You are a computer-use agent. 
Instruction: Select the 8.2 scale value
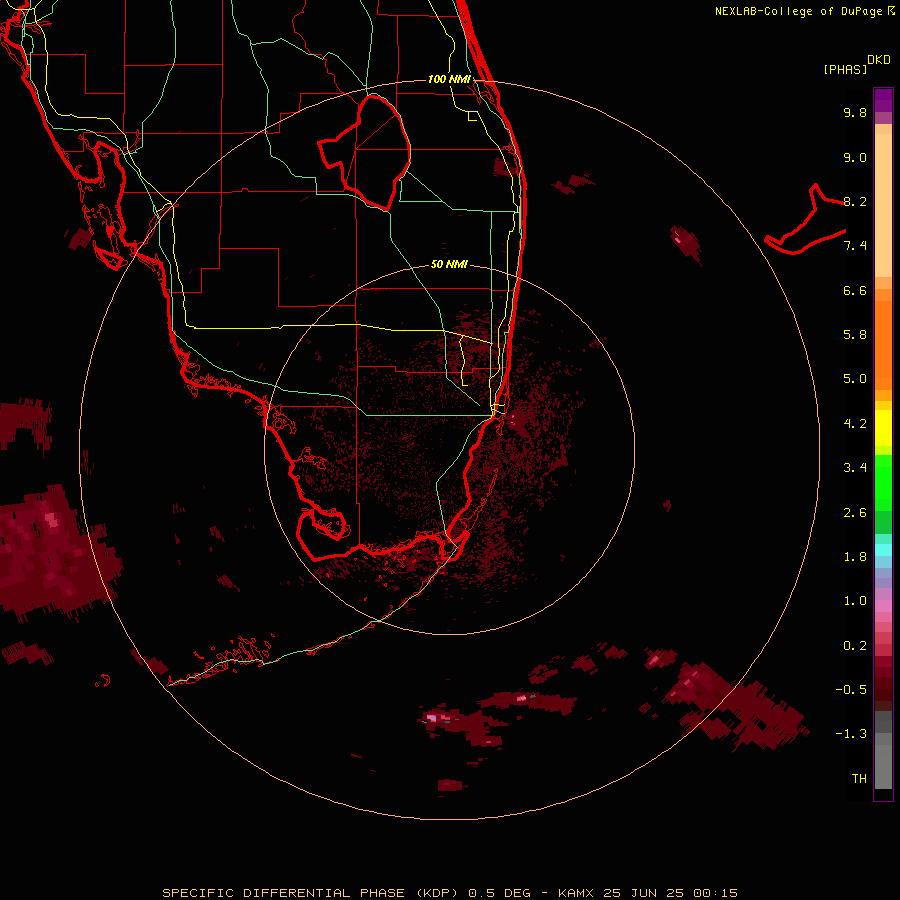(x=855, y=201)
